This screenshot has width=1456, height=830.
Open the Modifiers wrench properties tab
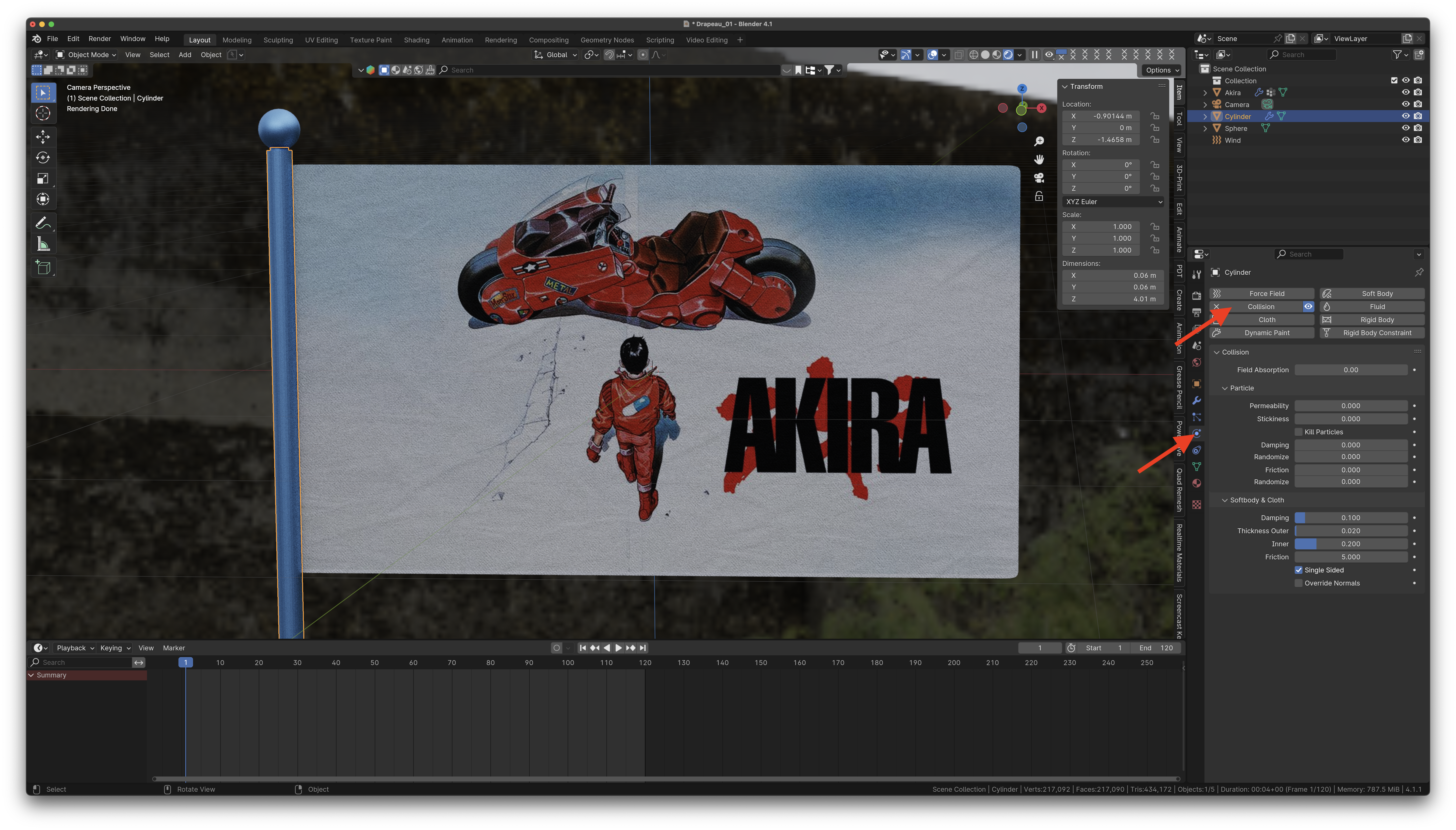pos(1197,401)
